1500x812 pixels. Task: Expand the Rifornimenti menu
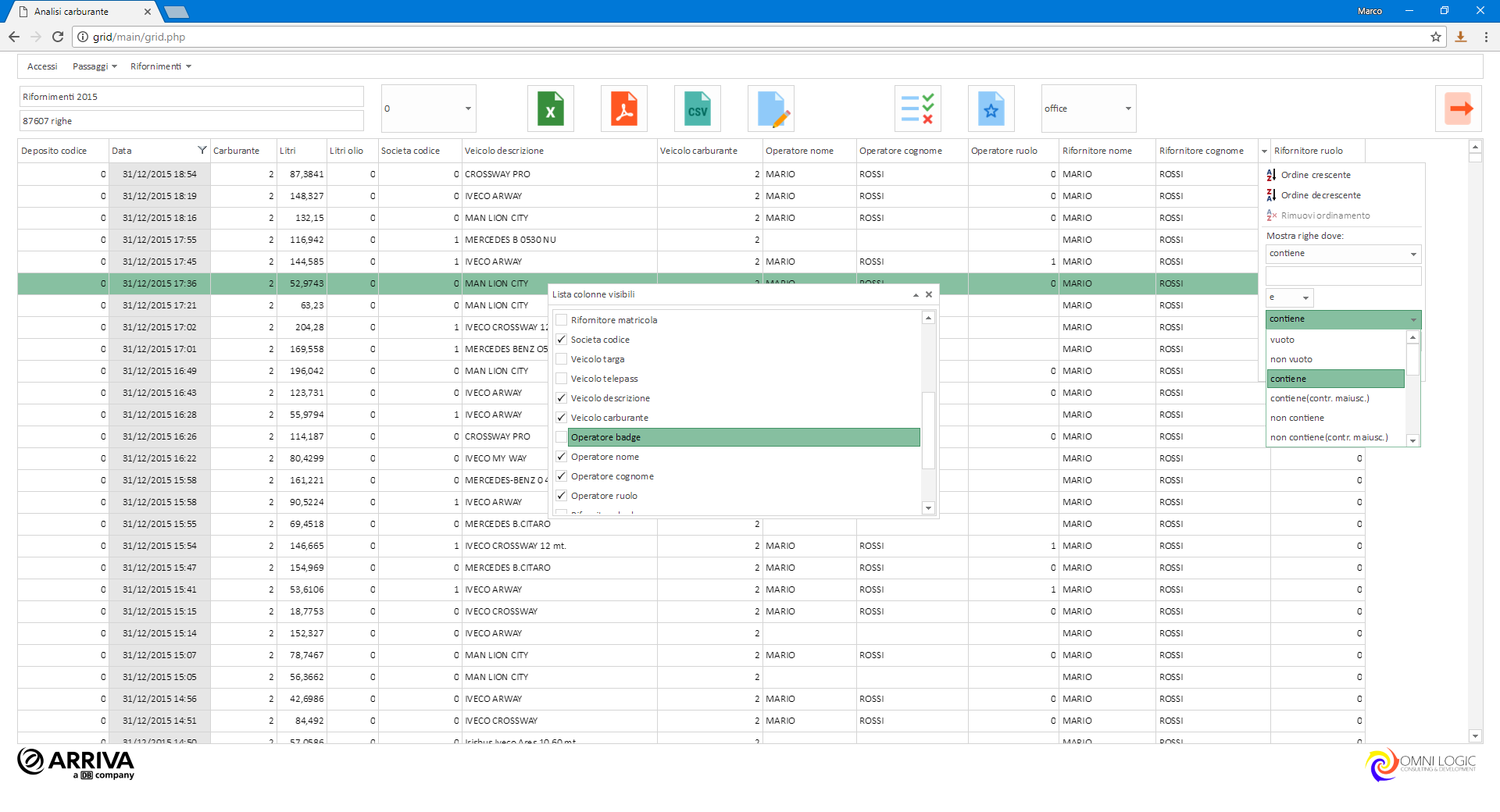160,66
